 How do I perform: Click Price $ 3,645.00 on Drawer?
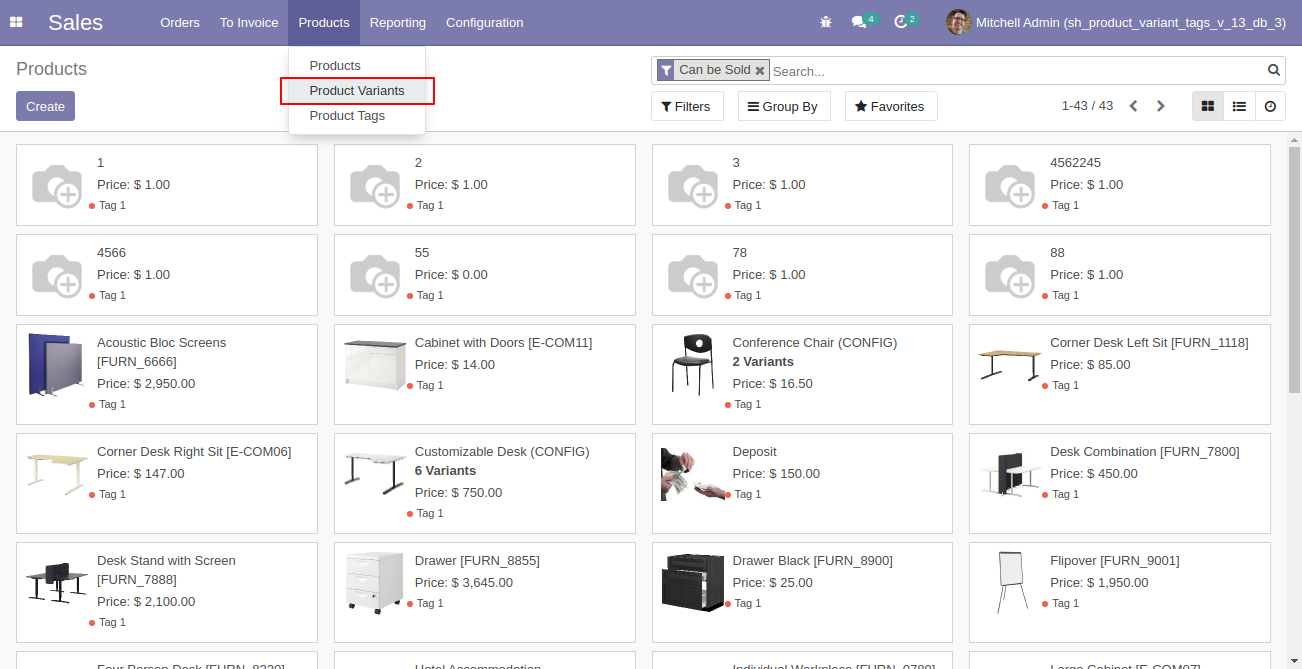pos(464,583)
